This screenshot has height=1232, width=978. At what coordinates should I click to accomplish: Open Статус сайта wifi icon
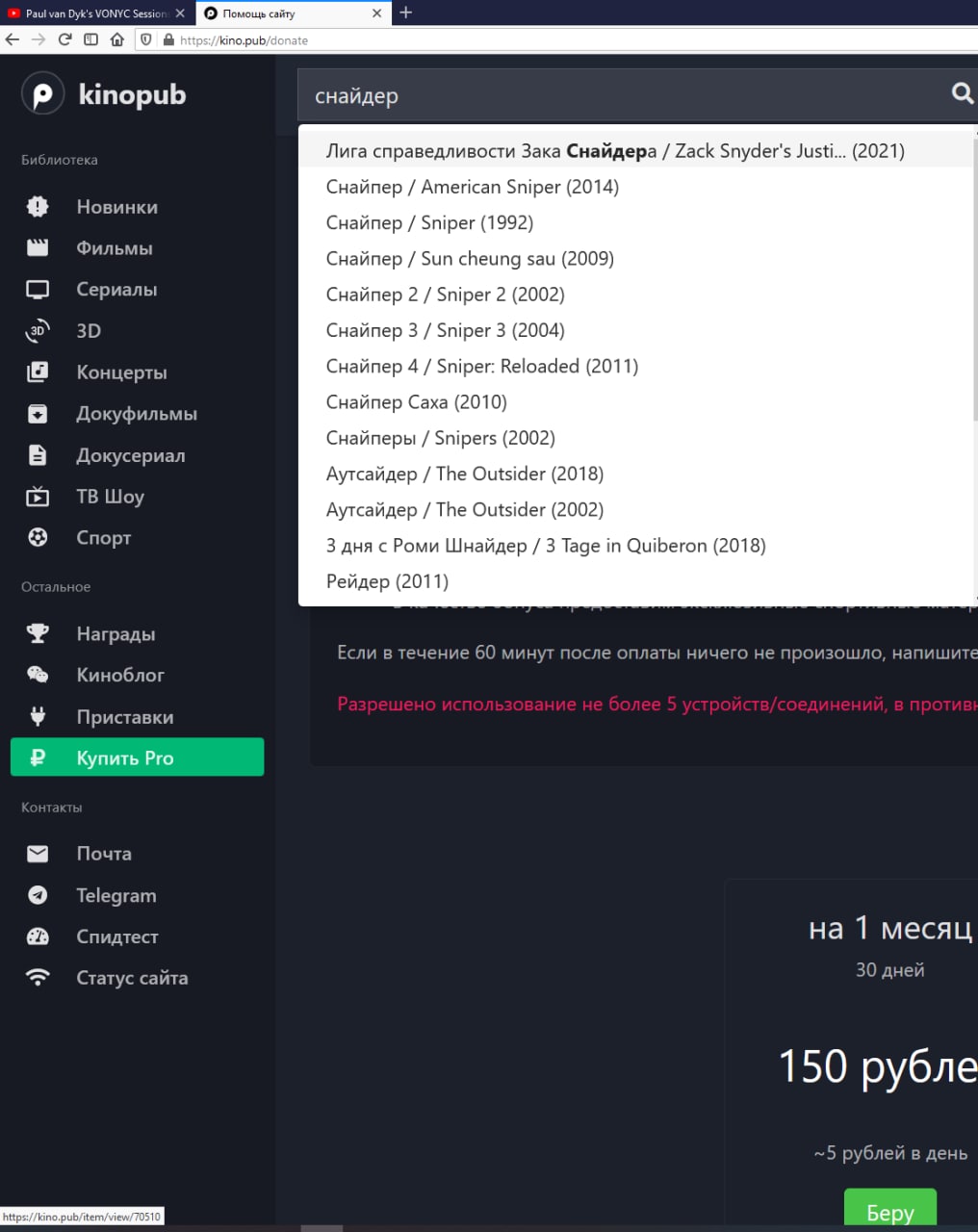tap(38, 977)
